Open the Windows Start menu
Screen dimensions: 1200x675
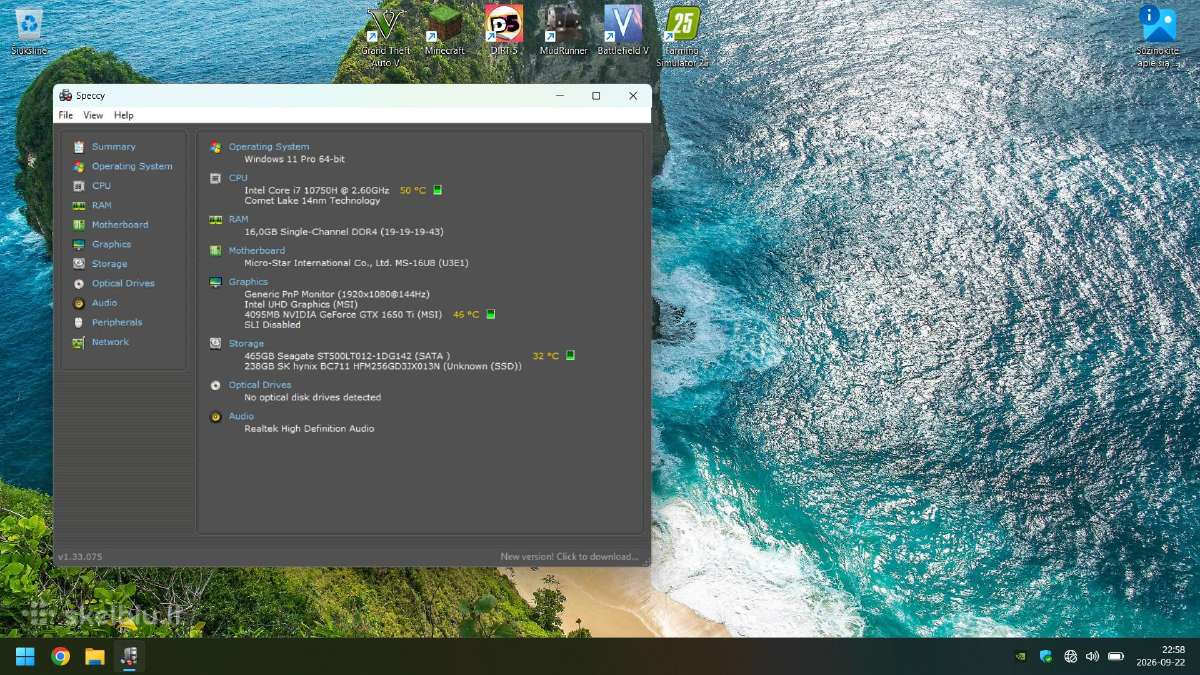tap(25, 656)
